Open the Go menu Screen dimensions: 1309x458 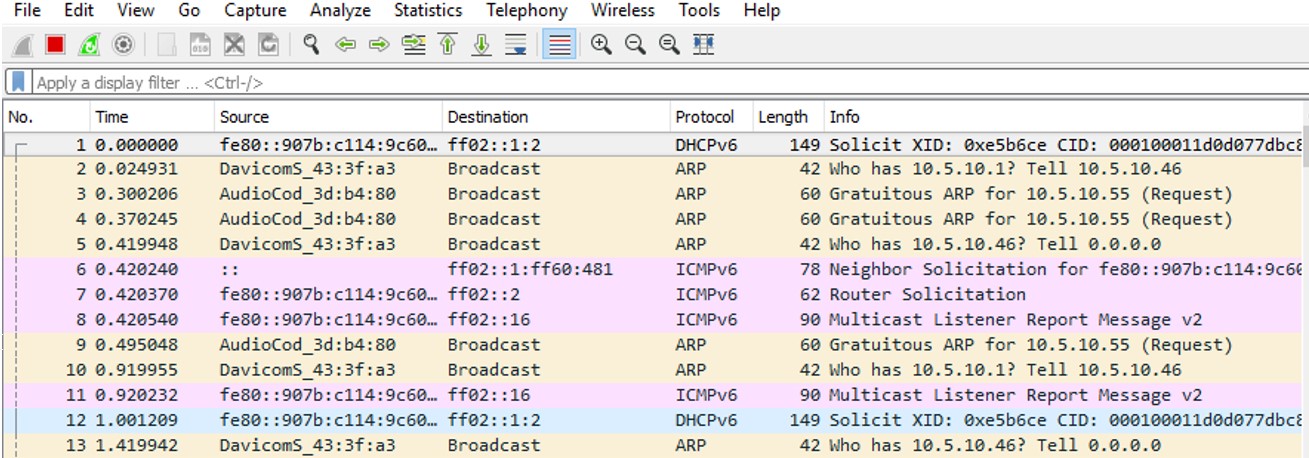(189, 11)
